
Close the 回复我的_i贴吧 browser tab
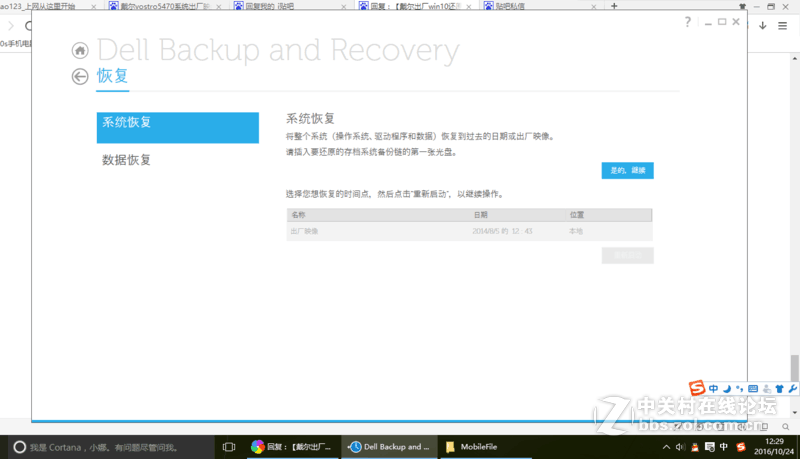coord(343,7)
